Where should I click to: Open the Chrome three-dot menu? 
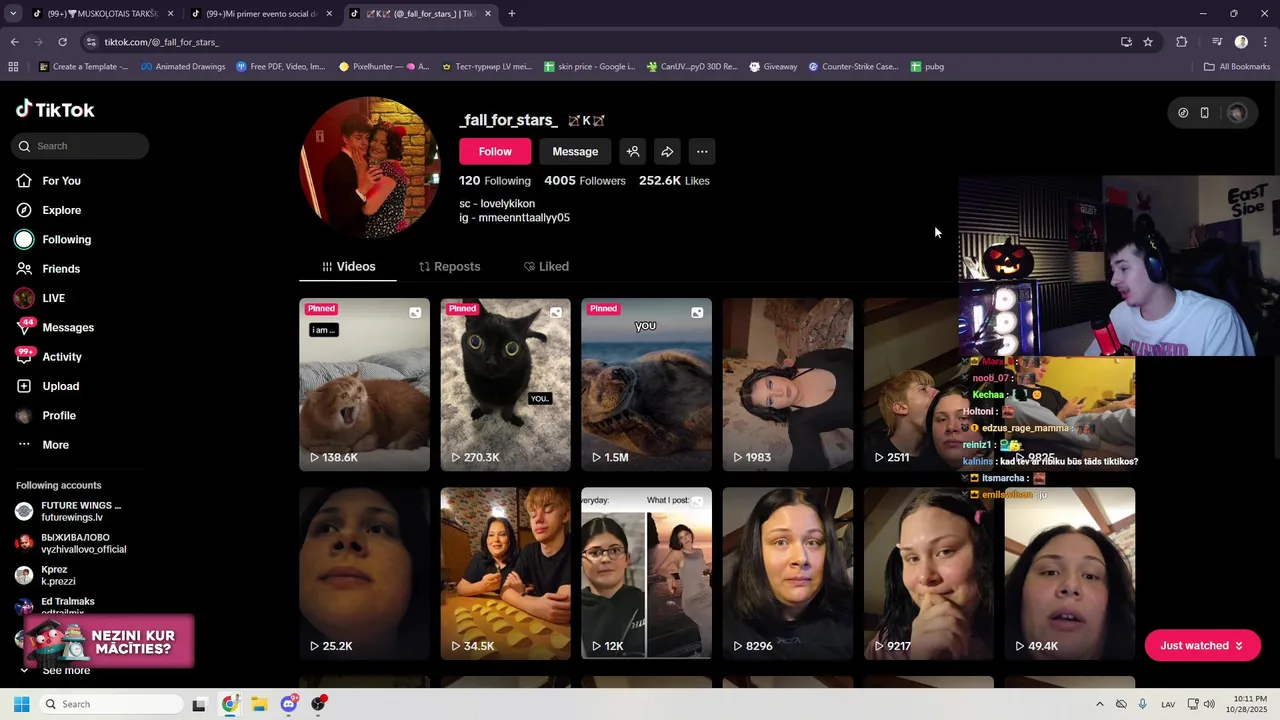1266,42
